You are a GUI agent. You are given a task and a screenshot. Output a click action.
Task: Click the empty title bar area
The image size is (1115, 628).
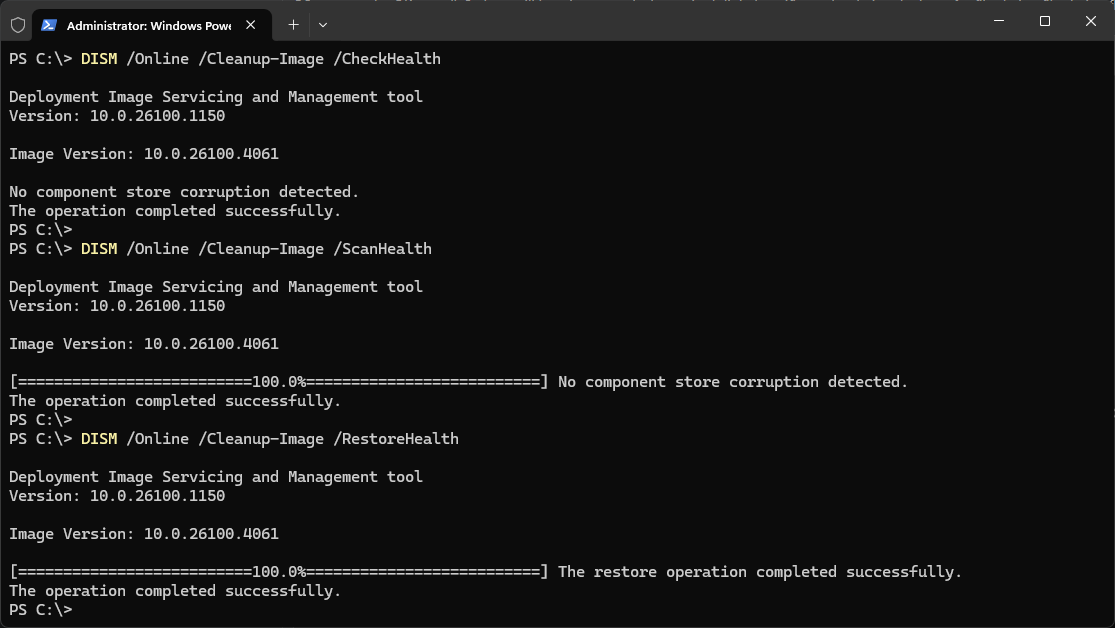point(650,22)
